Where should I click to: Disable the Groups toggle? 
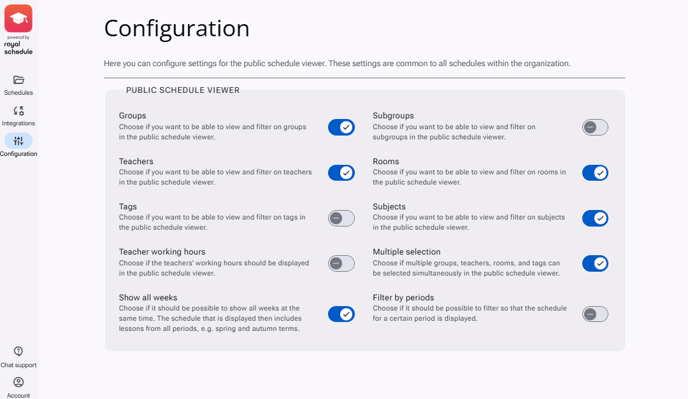341,127
